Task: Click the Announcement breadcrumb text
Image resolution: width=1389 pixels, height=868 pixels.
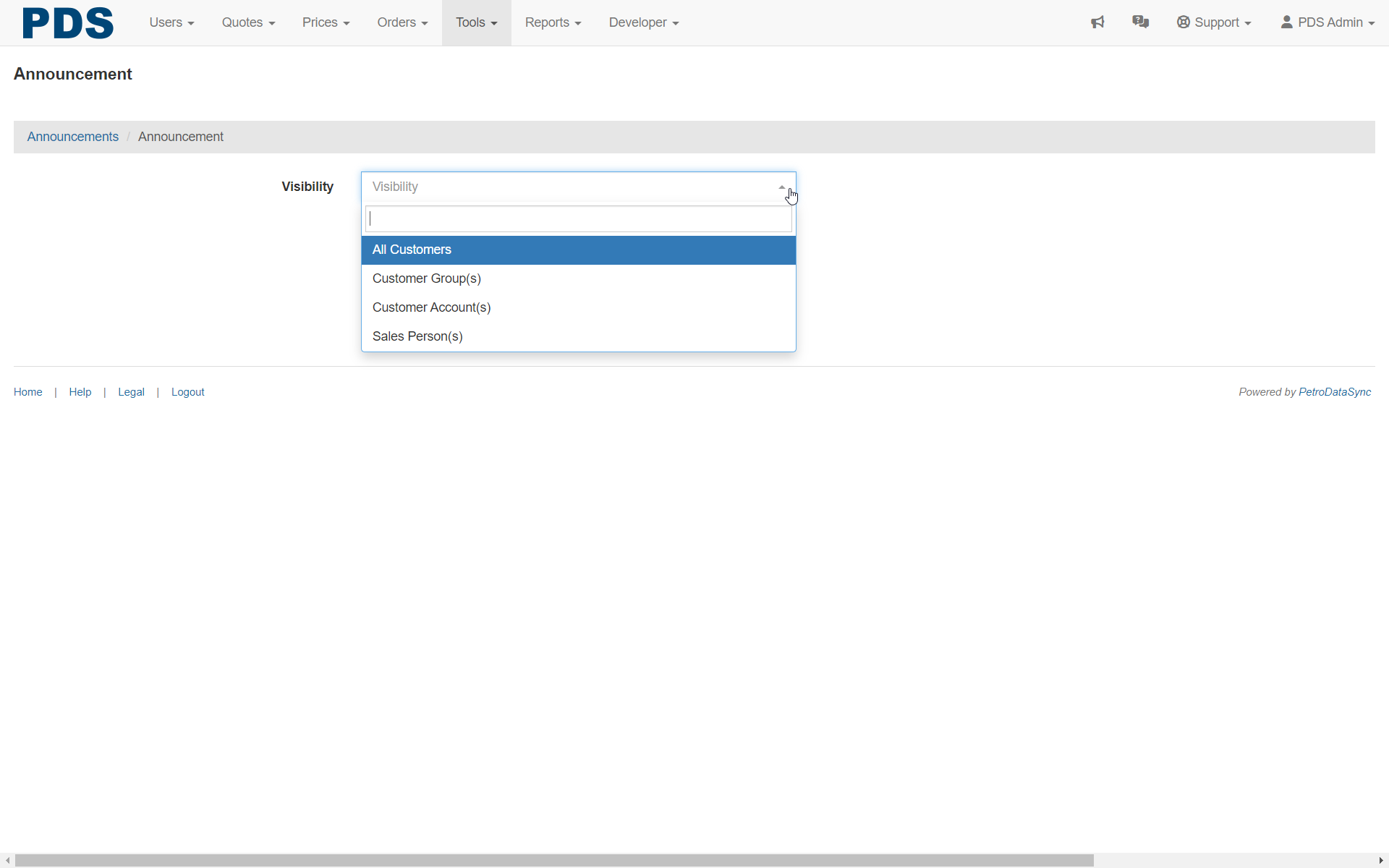Action: pos(180,137)
